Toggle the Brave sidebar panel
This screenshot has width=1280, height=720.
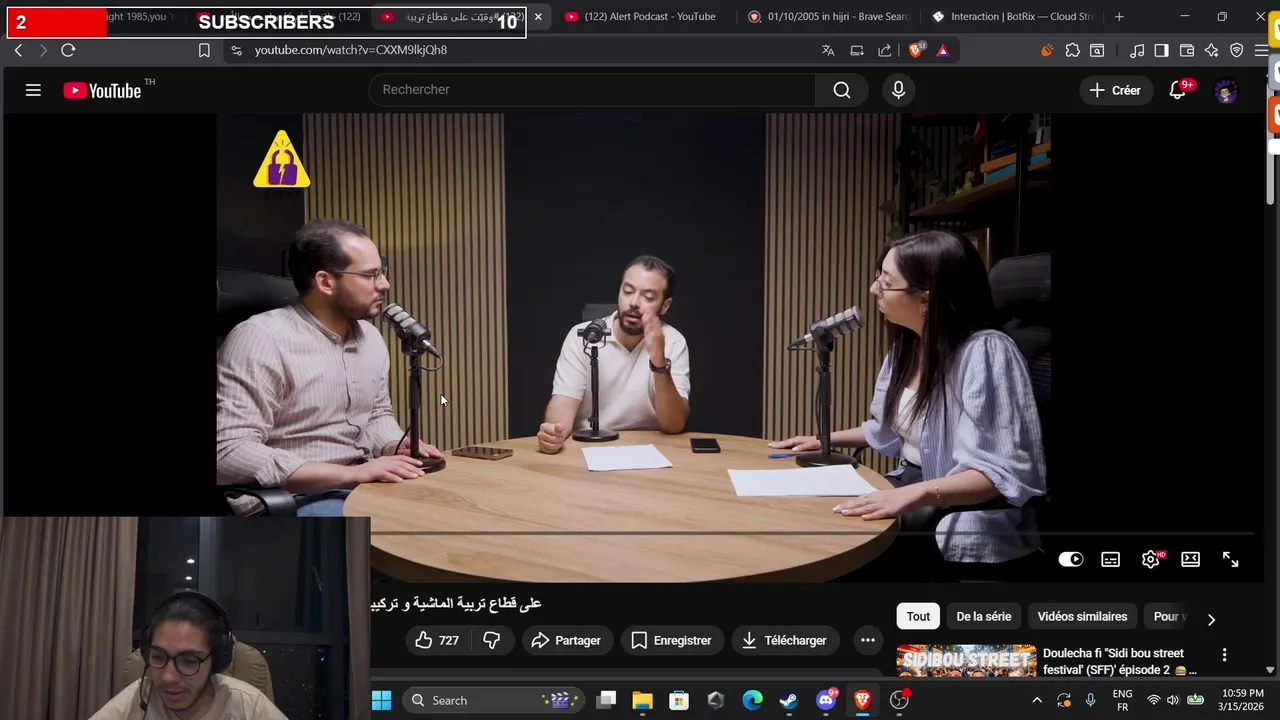[x=1161, y=50]
